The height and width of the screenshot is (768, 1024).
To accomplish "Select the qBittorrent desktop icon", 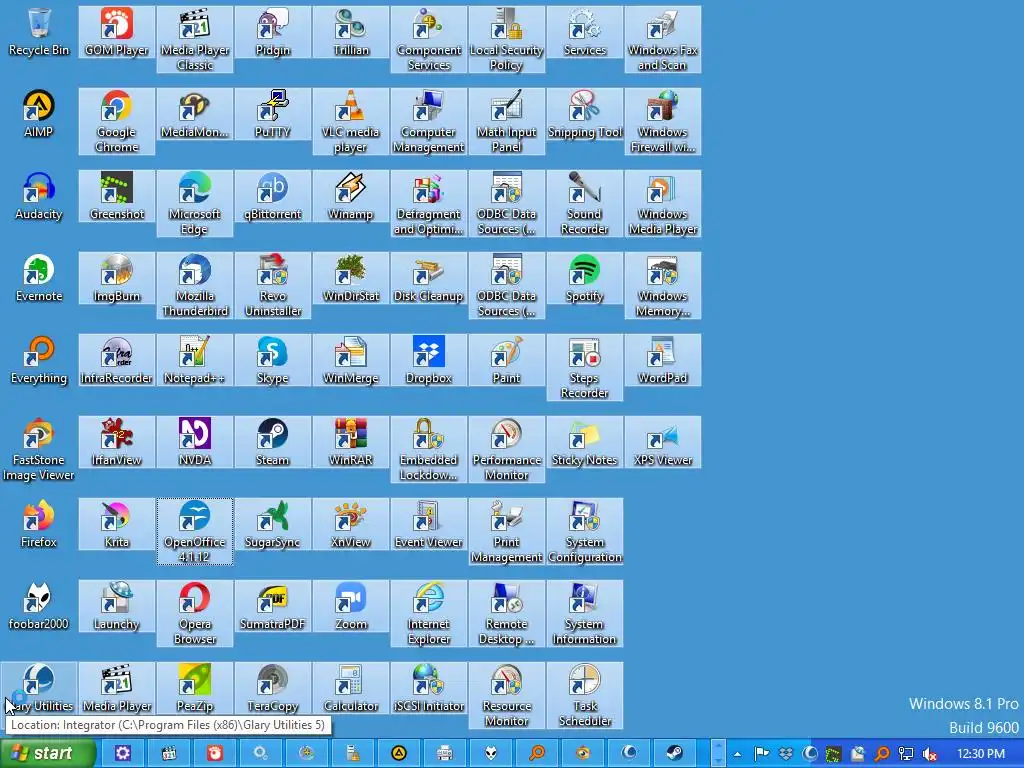I will (x=273, y=196).
